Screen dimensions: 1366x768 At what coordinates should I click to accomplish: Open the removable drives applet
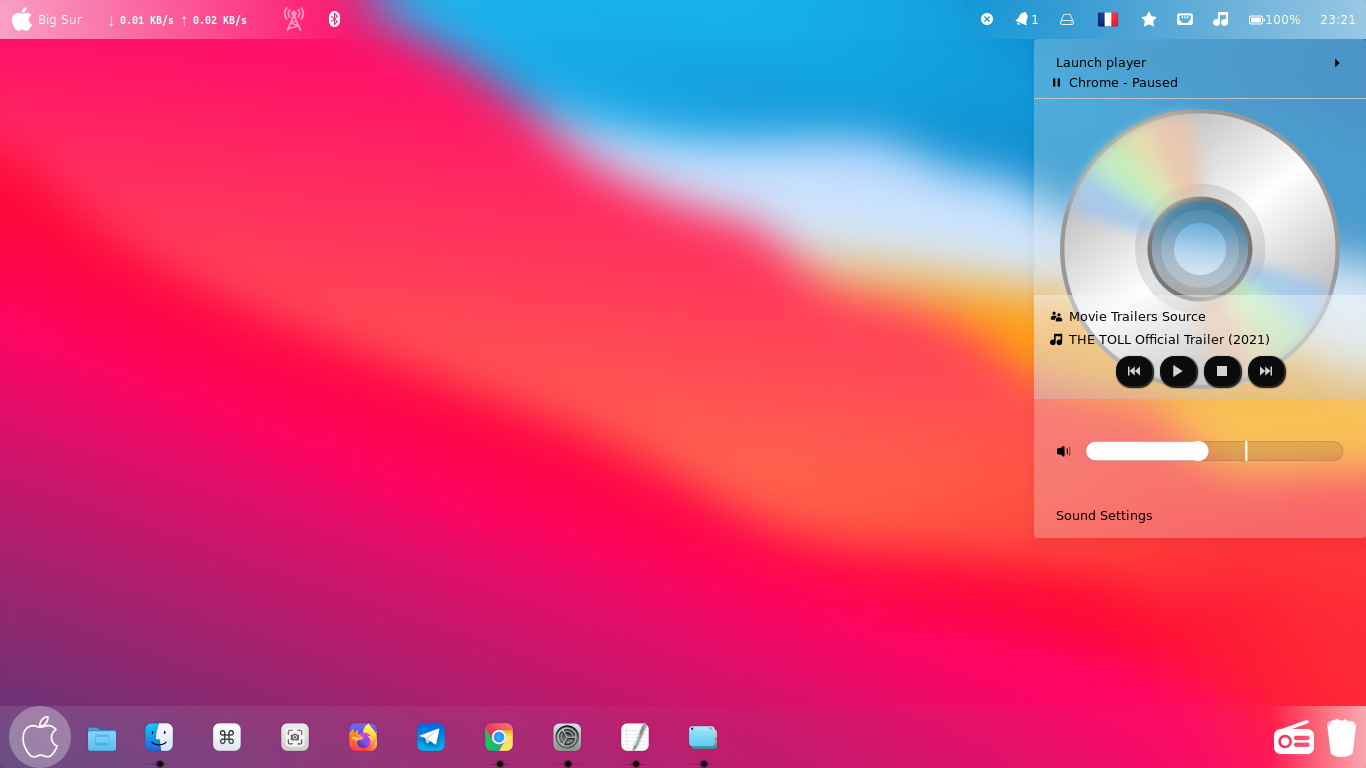click(1067, 19)
